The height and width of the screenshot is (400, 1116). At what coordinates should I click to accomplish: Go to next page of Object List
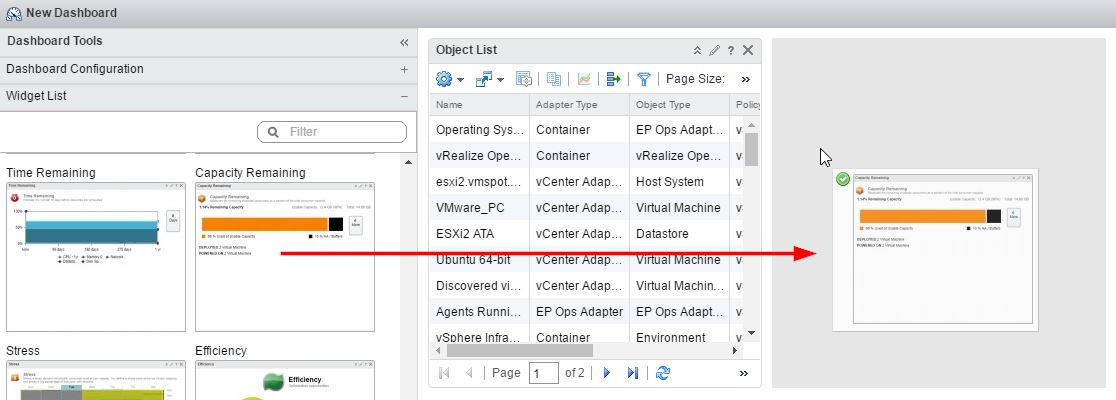point(606,372)
